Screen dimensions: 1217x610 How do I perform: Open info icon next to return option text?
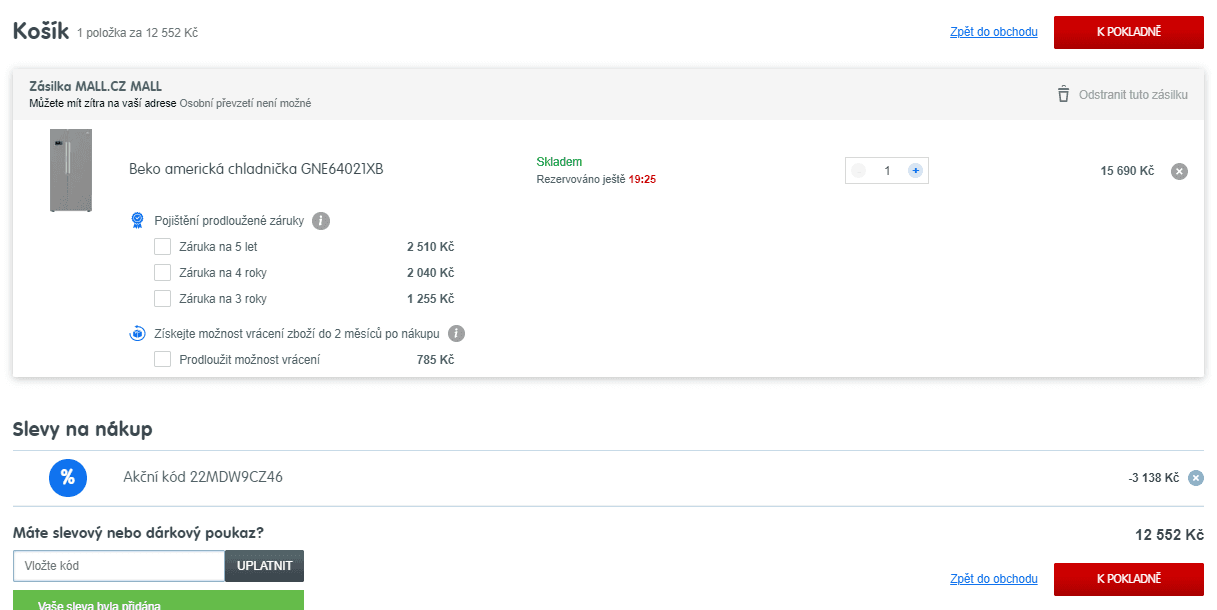click(457, 334)
